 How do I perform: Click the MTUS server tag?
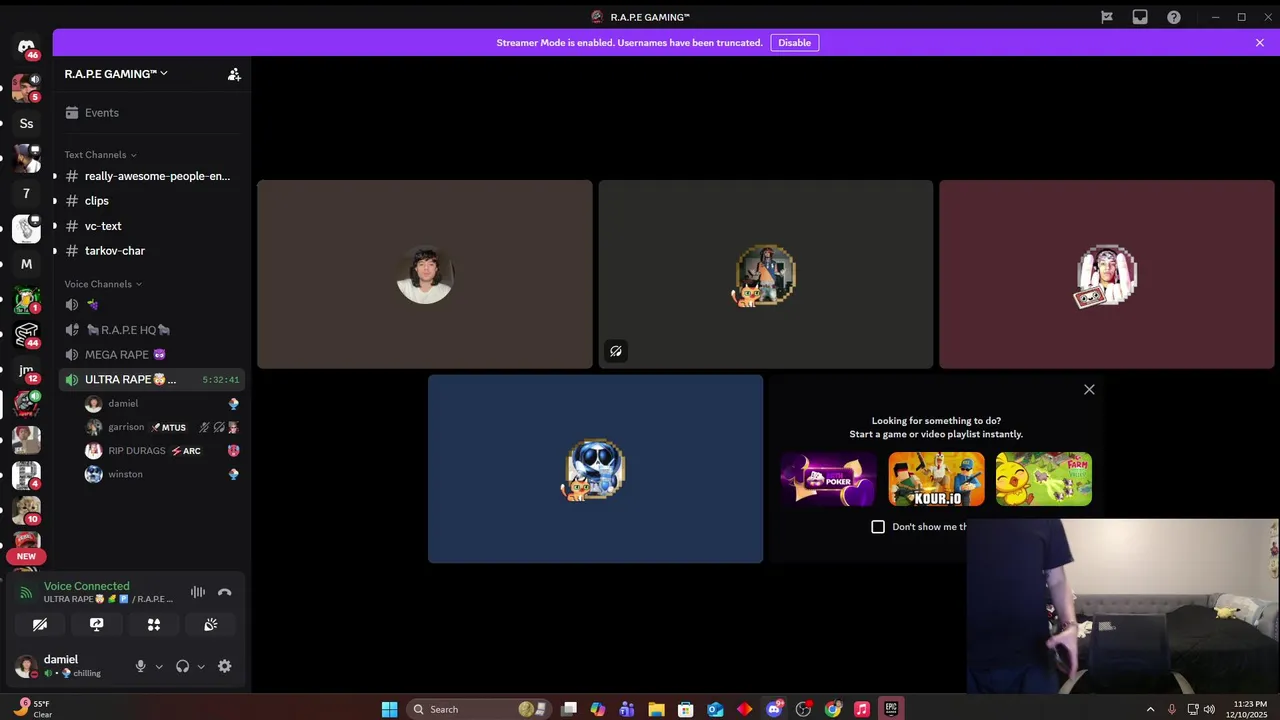[x=169, y=427]
